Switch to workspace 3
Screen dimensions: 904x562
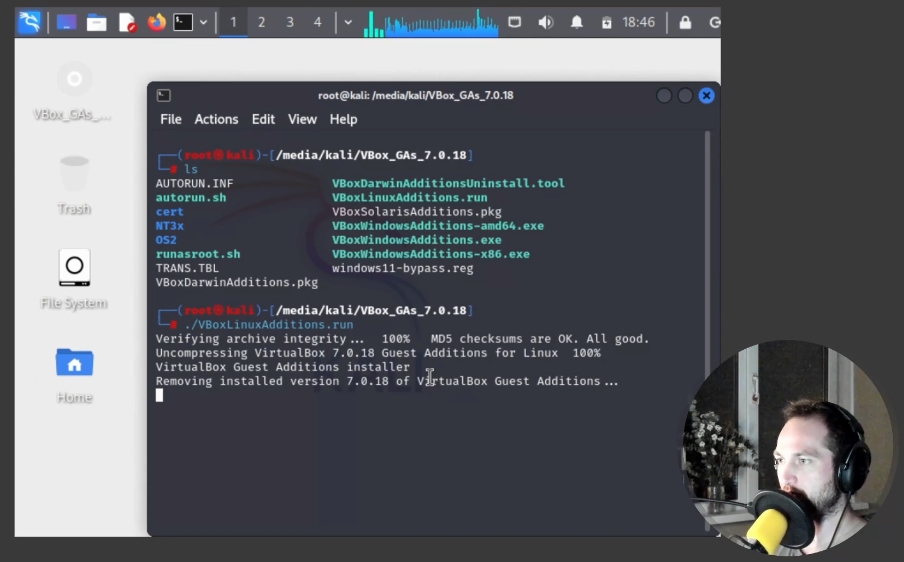[x=290, y=22]
